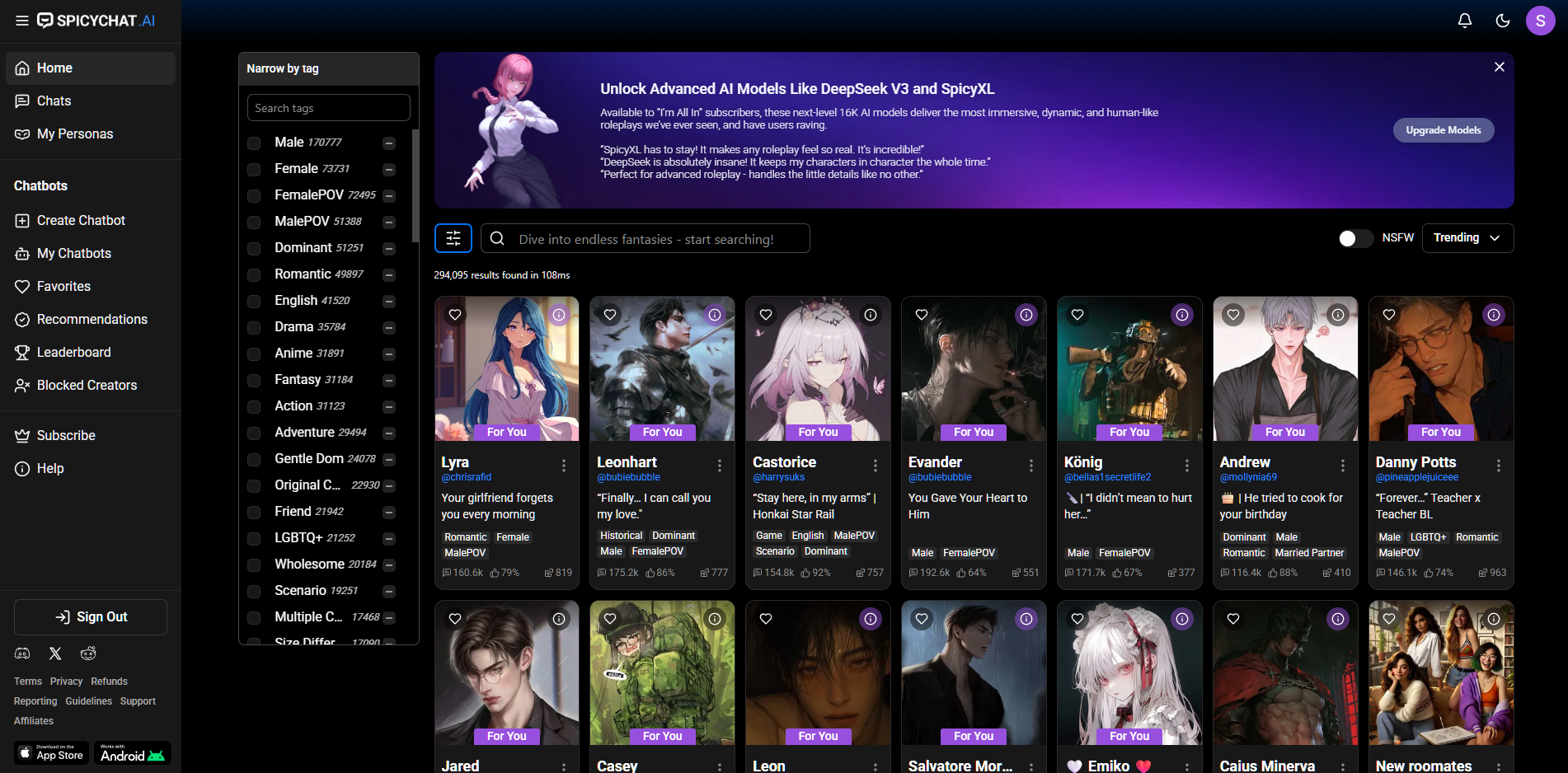Screen dimensions: 1568x773
Task: Open the Trending sort dropdown
Action: [1467, 238]
